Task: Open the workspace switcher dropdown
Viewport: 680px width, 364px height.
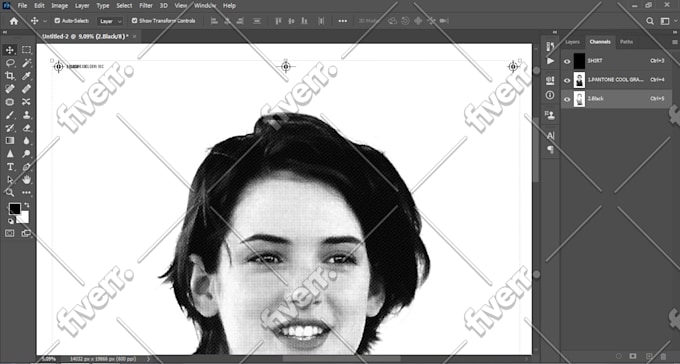Action: (665, 21)
